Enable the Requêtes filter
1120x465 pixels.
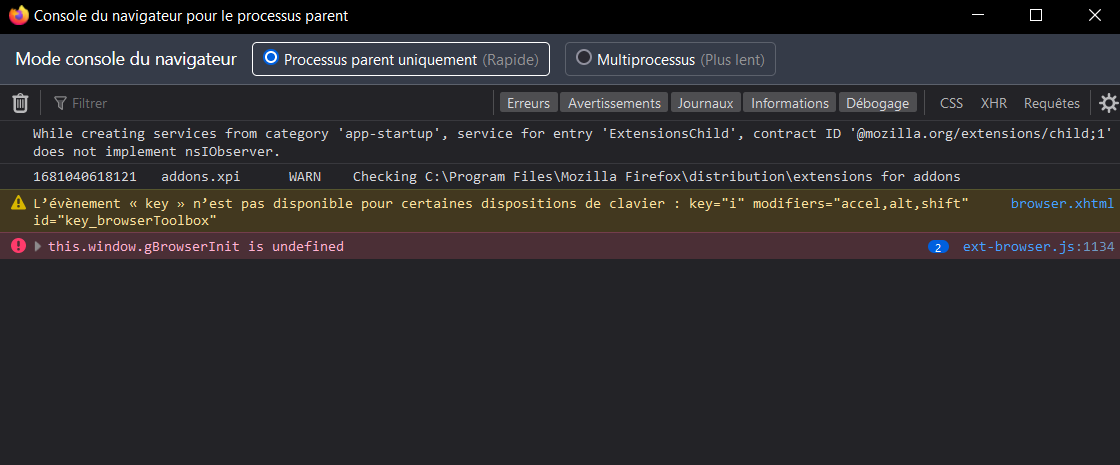click(1051, 103)
